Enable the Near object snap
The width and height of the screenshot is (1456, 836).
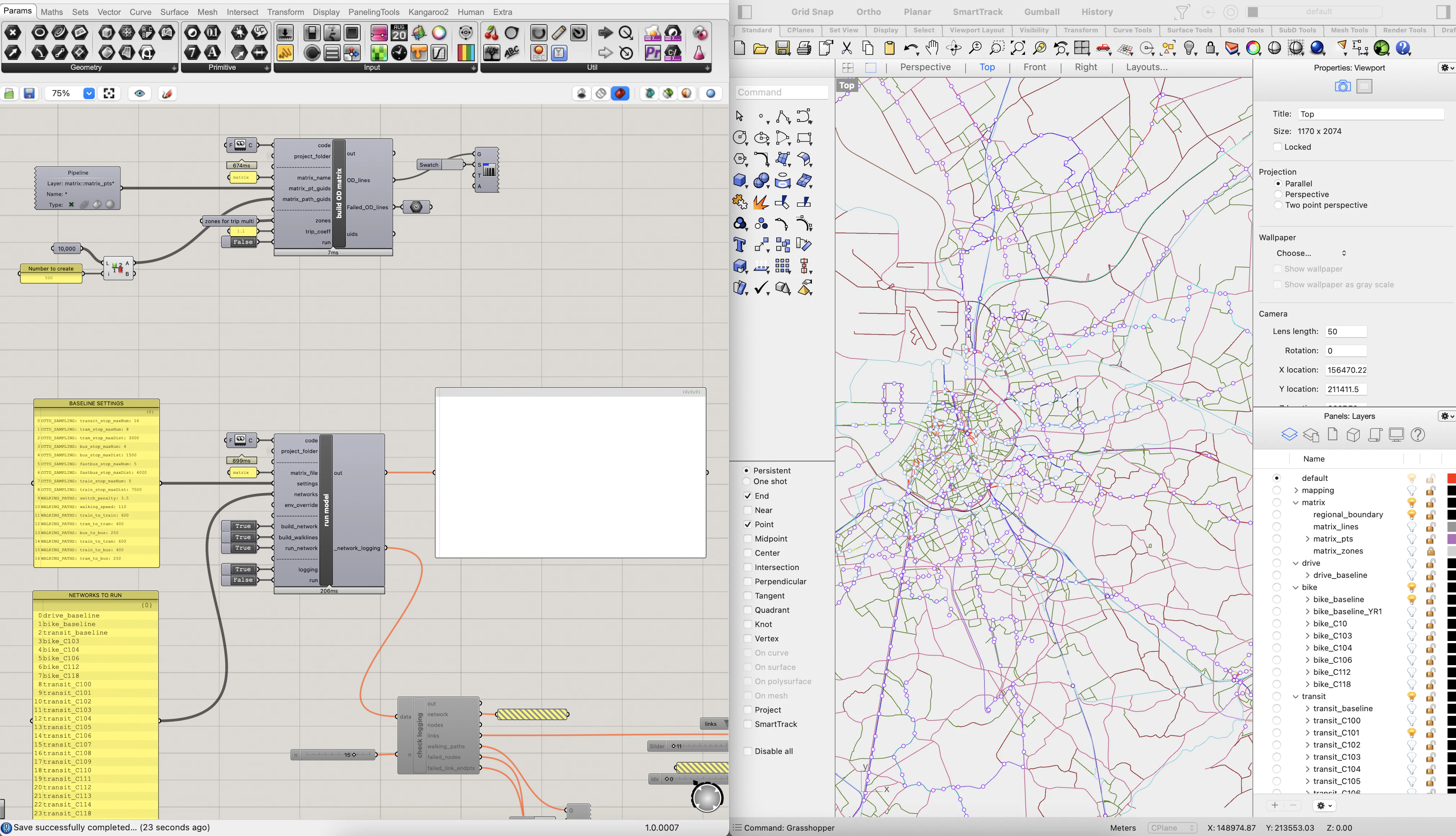click(747, 510)
